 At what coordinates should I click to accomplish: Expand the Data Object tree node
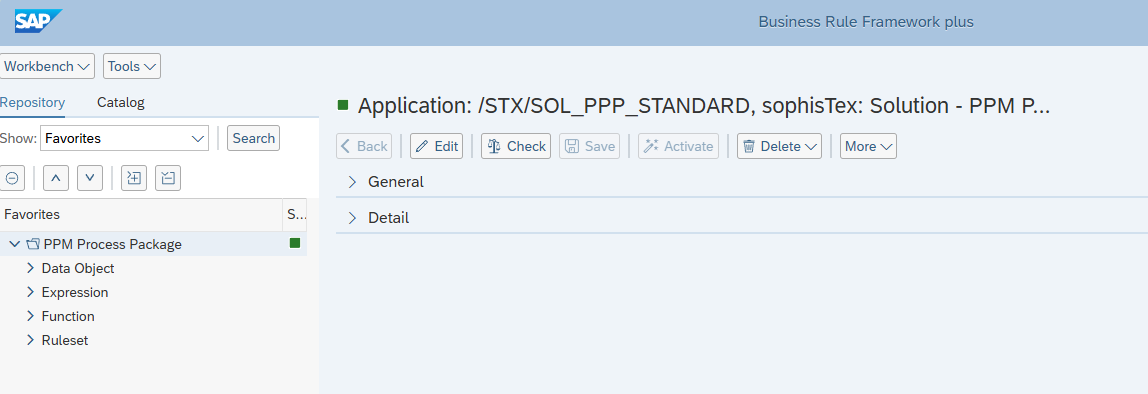[x=30, y=268]
